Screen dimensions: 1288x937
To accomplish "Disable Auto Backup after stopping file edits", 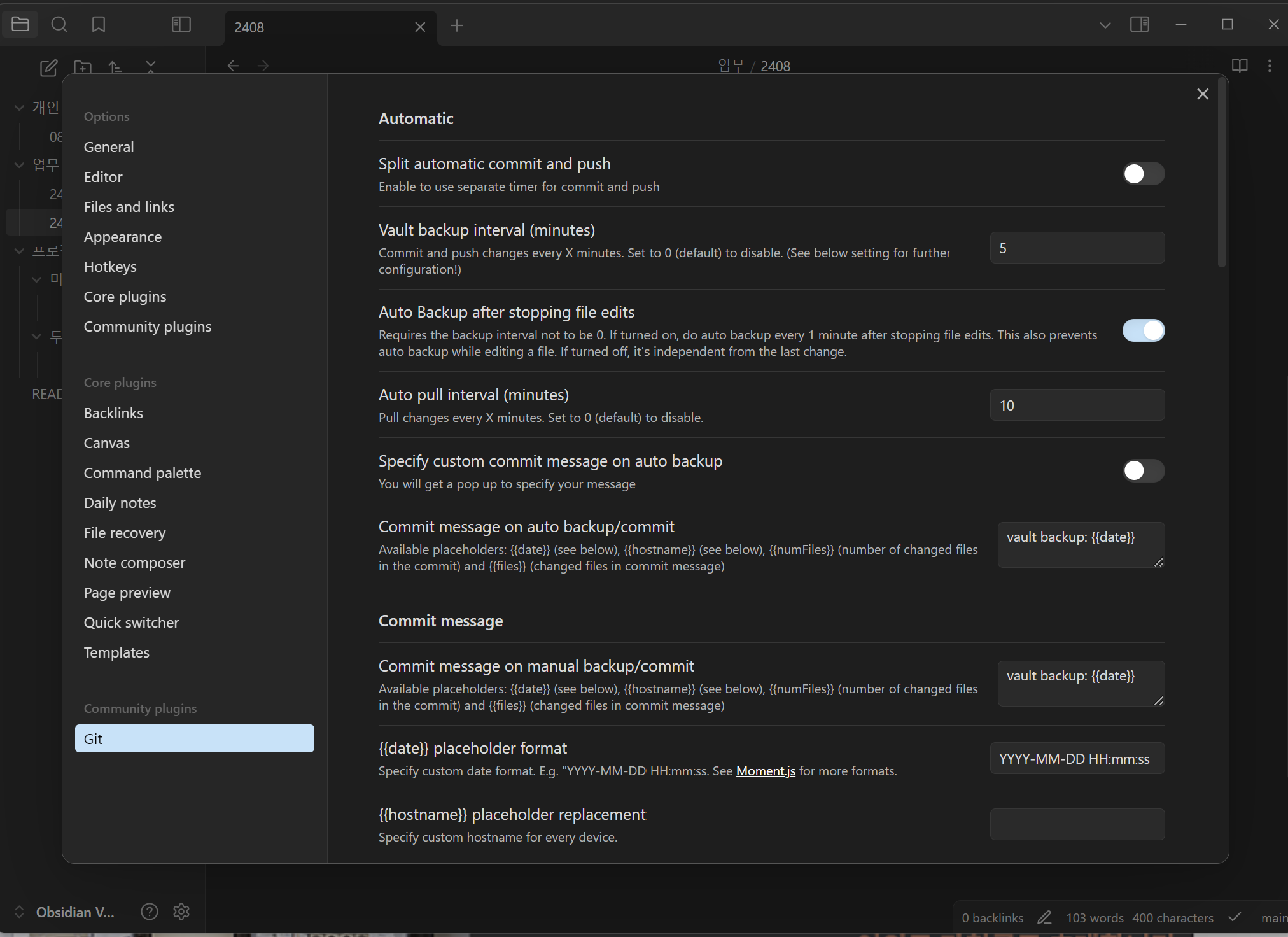I will tap(1143, 331).
